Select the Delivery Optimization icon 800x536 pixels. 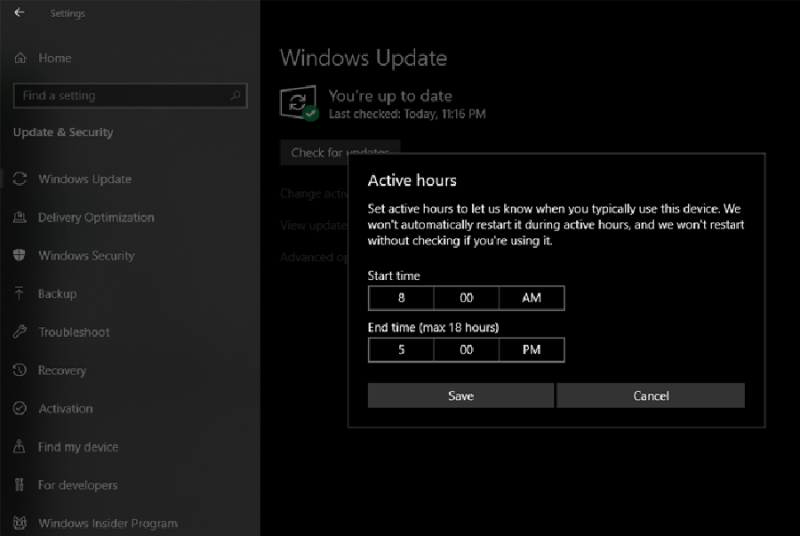pyautogui.click(x=20, y=217)
